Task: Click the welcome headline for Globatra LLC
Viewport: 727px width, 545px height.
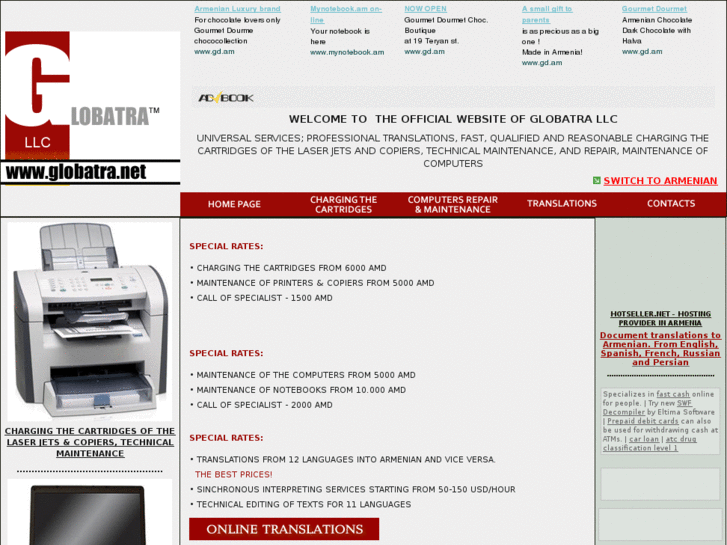Action: 453,119
